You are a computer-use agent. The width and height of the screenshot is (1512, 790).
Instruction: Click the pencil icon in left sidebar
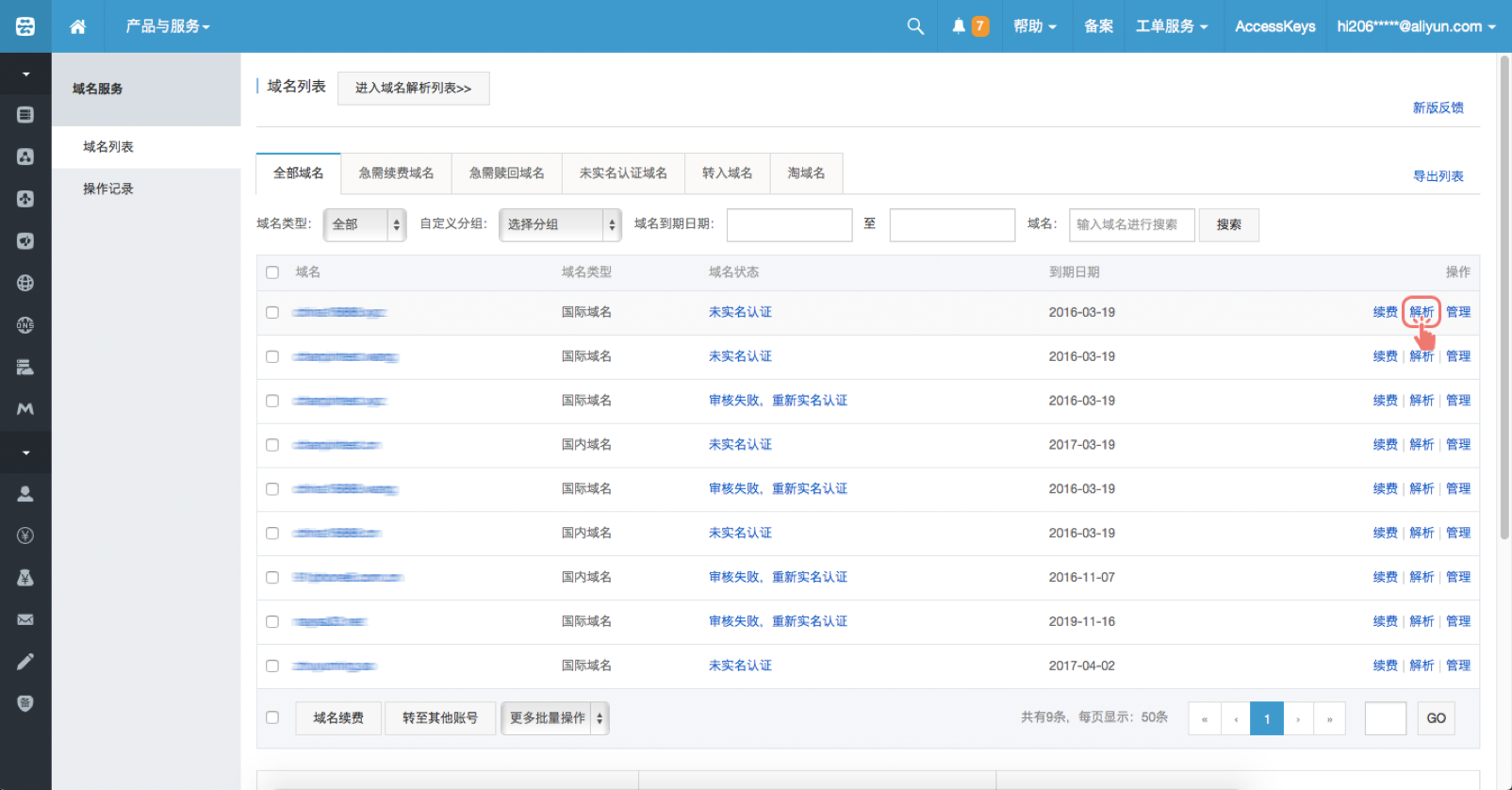(25, 662)
